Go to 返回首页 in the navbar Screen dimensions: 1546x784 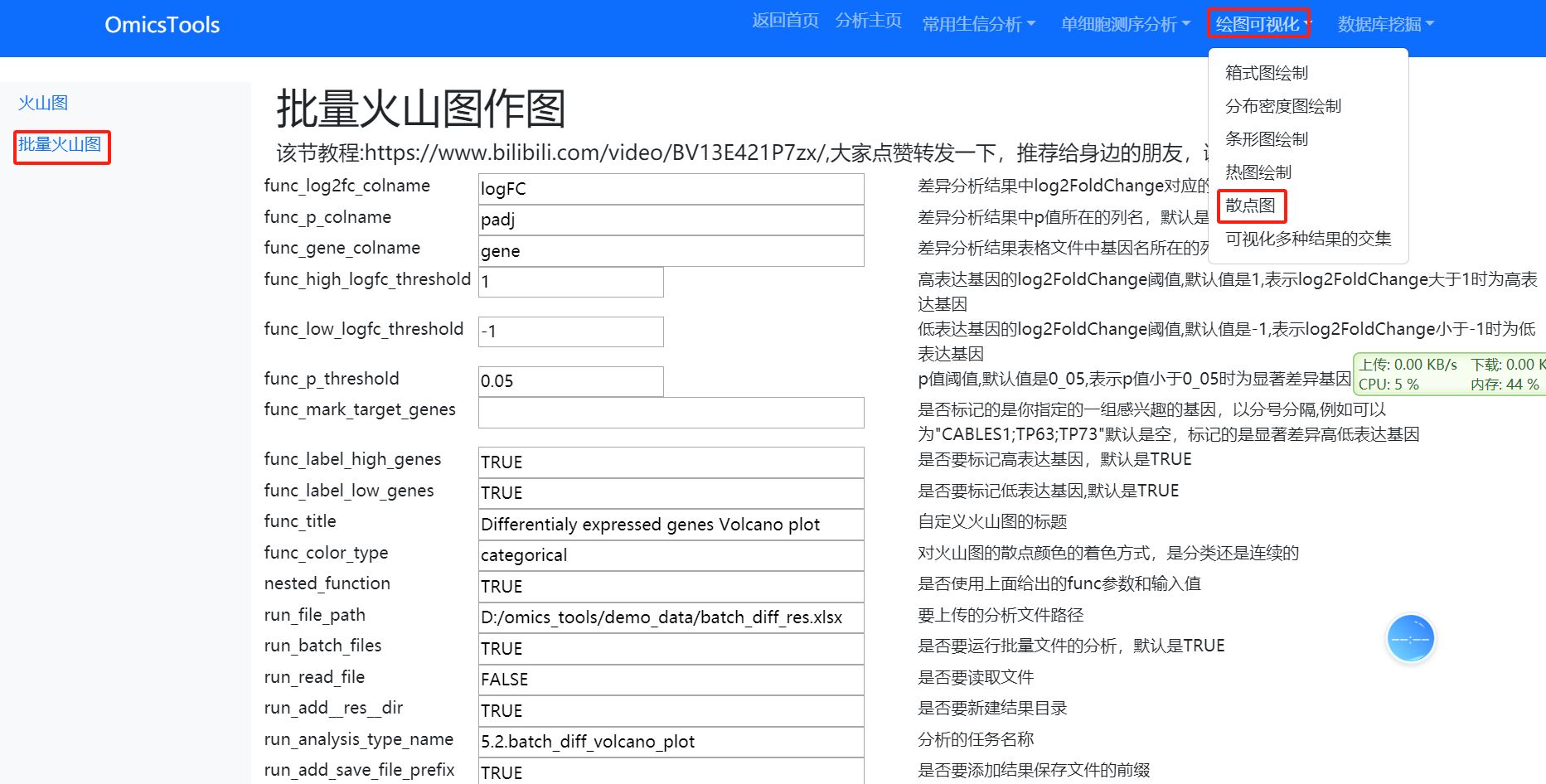click(785, 21)
